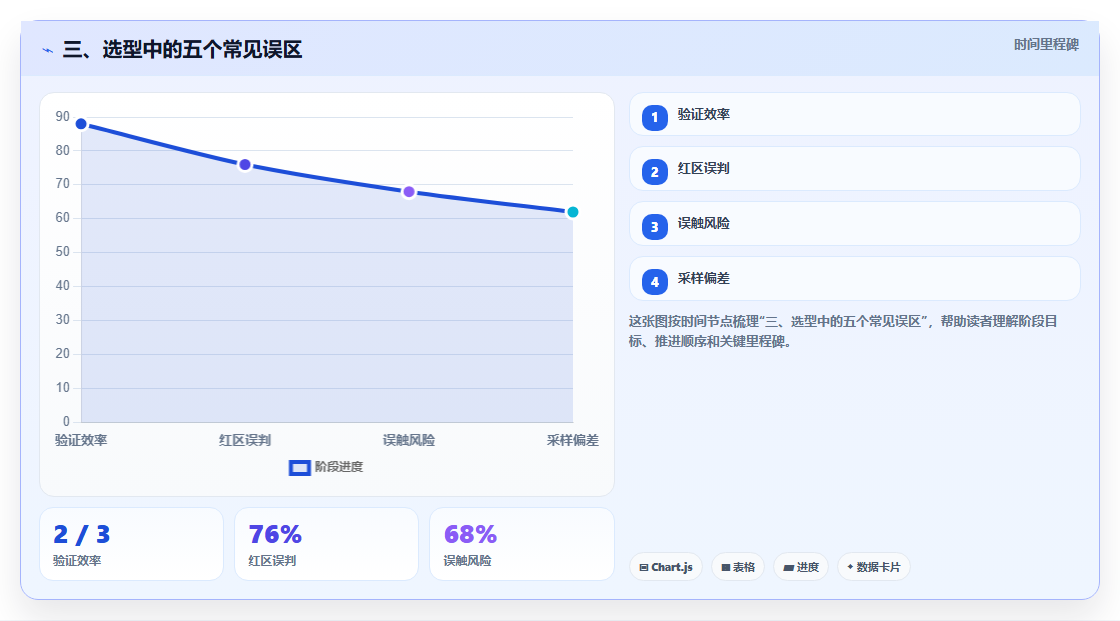Image resolution: width=1120 pixels, height=621 pixels.
Task: Select the 验证效率 data point on chart
Action: (x=81, y=124)
